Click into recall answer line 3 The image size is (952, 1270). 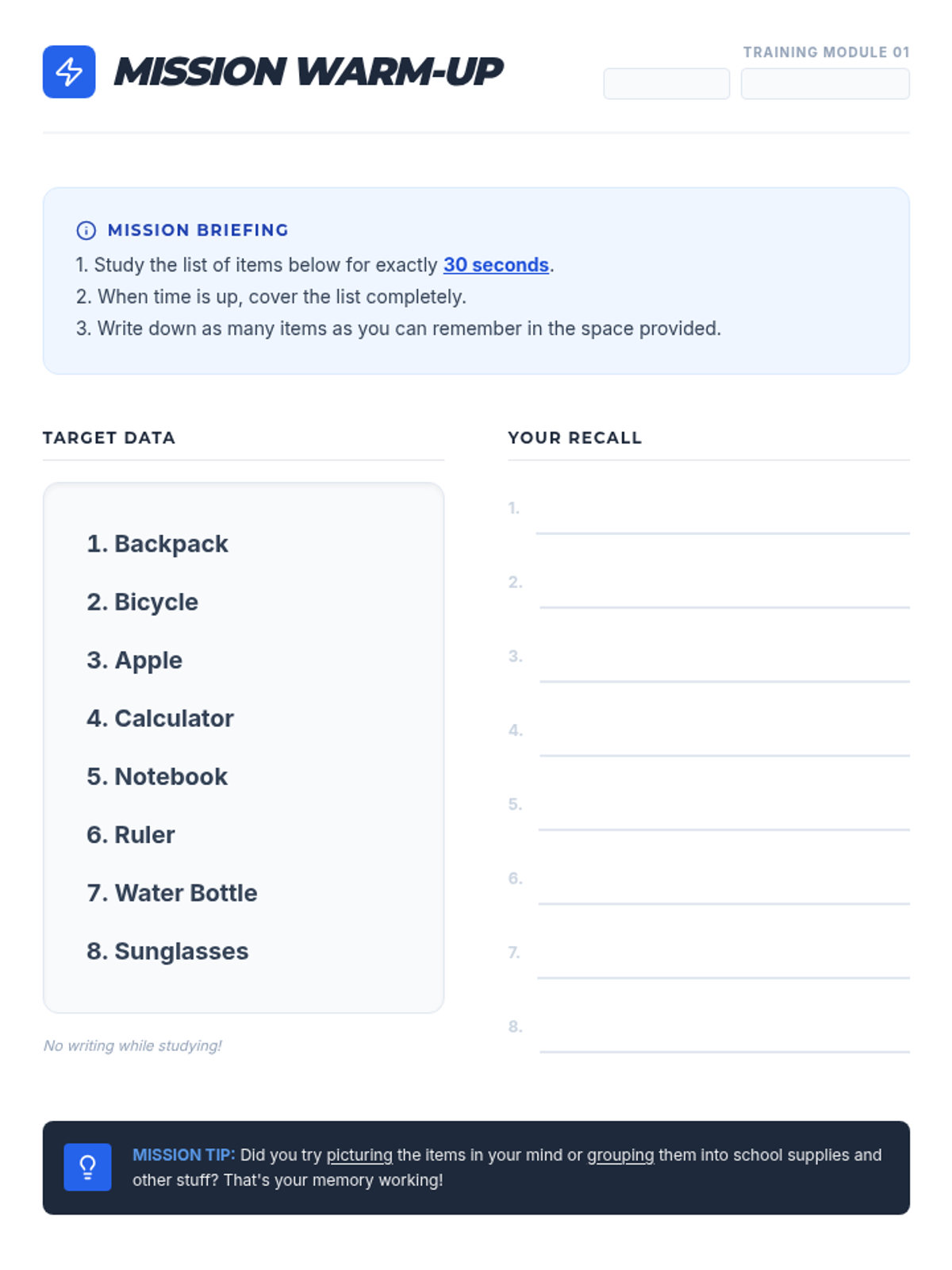point(724,665)
